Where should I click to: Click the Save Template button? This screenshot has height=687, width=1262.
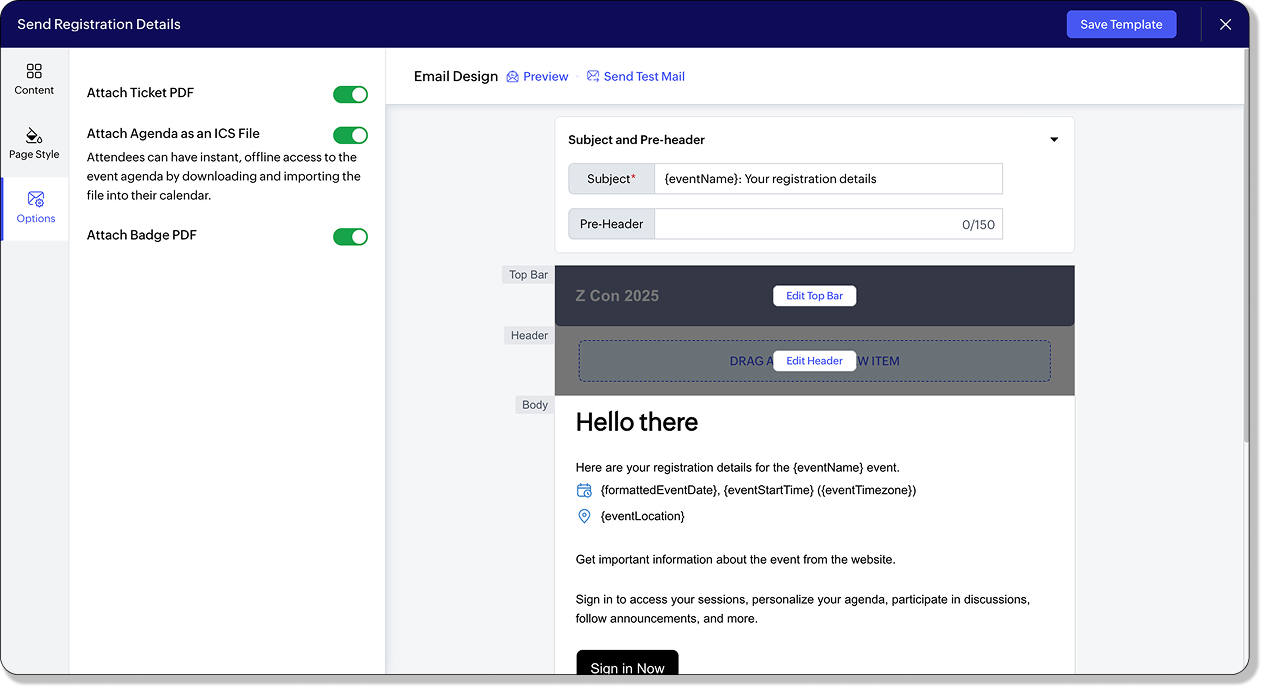pos(1121,24)
